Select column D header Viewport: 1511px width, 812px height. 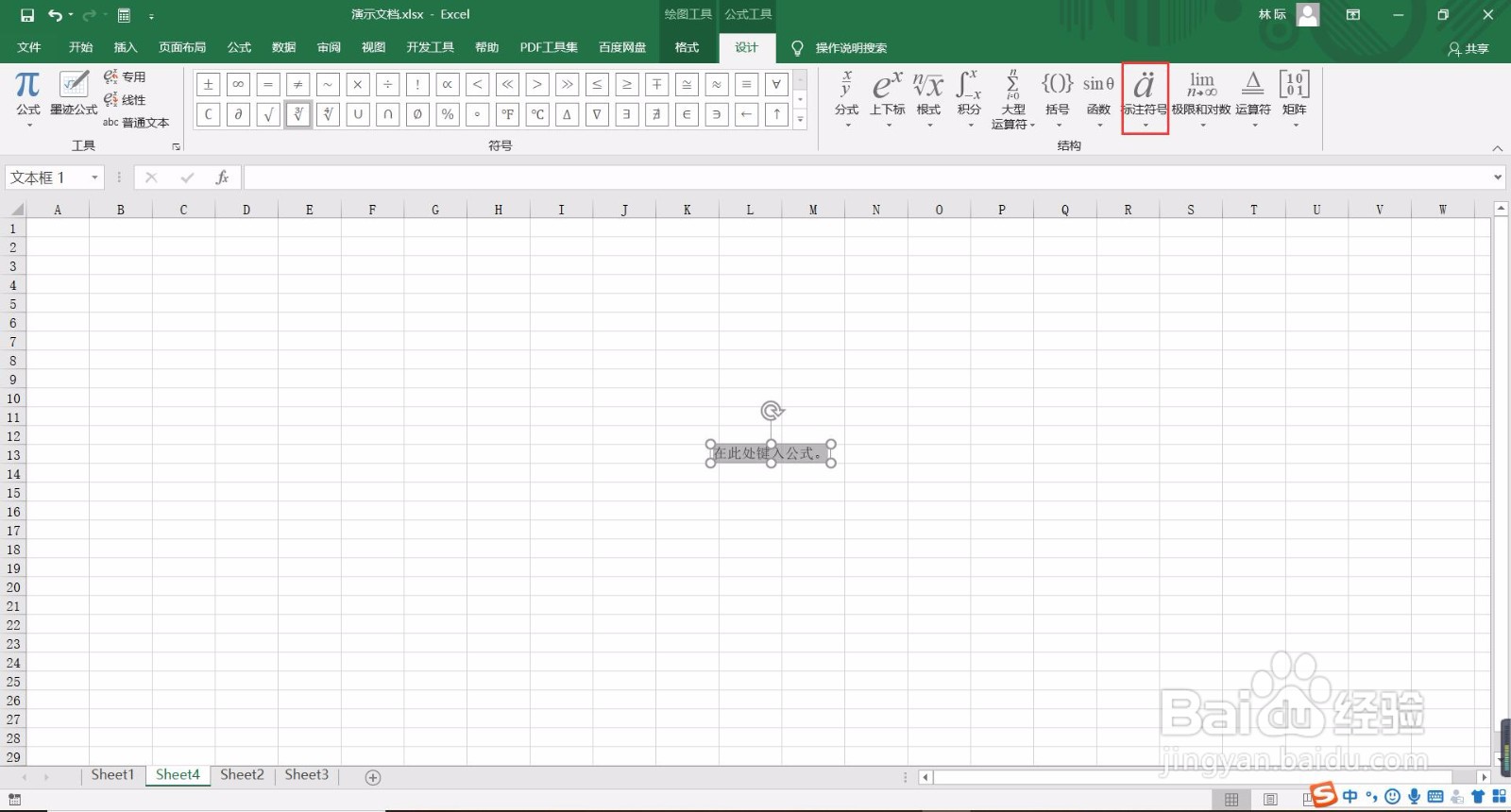click(246, 210)
